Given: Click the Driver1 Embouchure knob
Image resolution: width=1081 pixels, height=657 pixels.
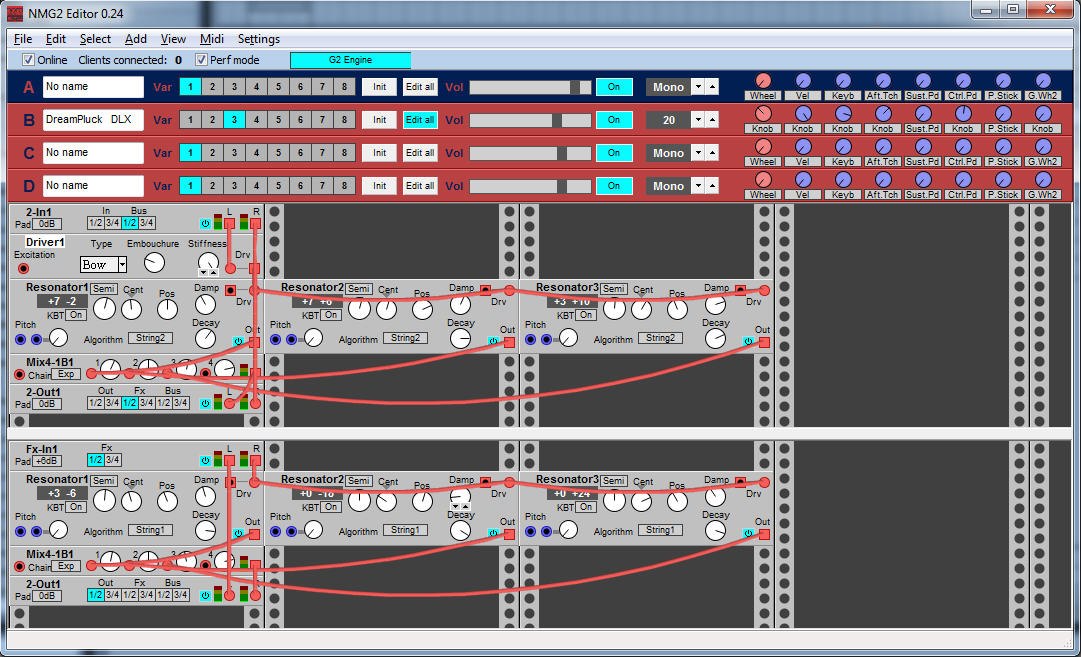Looking at the screenshot, I should [154, 262].
